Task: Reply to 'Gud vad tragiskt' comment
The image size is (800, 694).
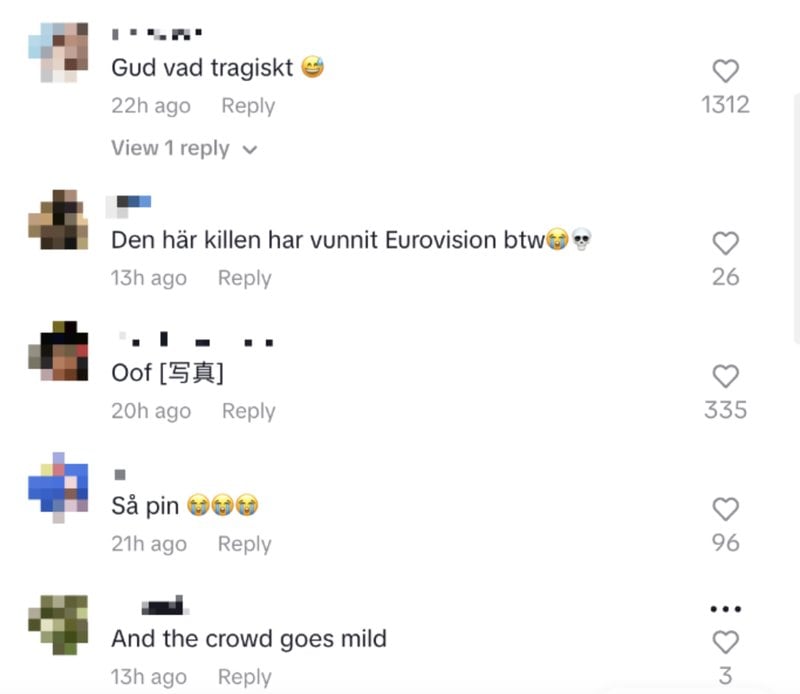Action: click(248, 106)
